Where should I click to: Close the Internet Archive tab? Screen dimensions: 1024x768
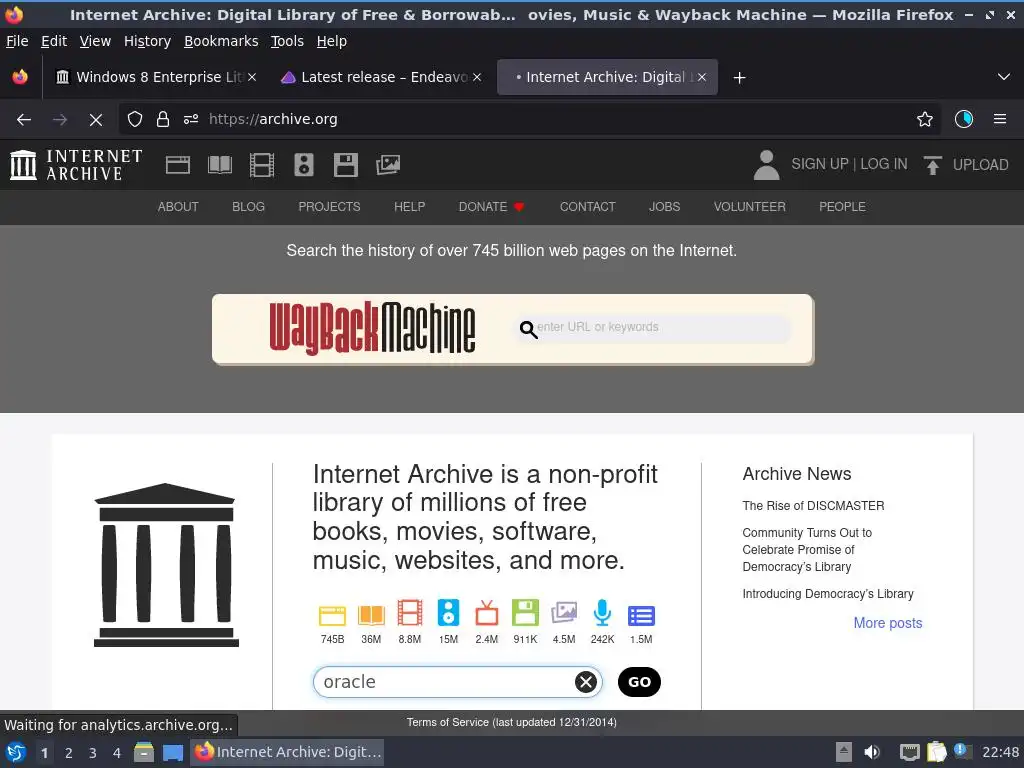[701, 77]
